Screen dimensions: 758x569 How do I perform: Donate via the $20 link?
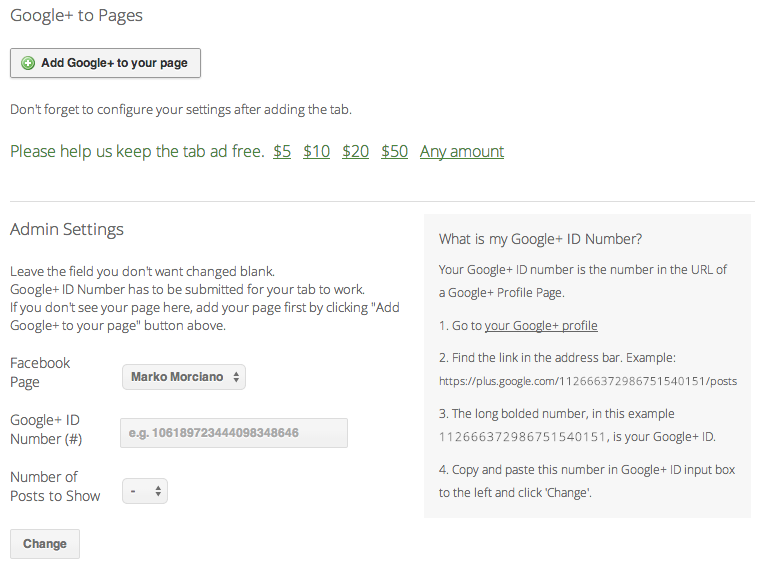point(355,151)
